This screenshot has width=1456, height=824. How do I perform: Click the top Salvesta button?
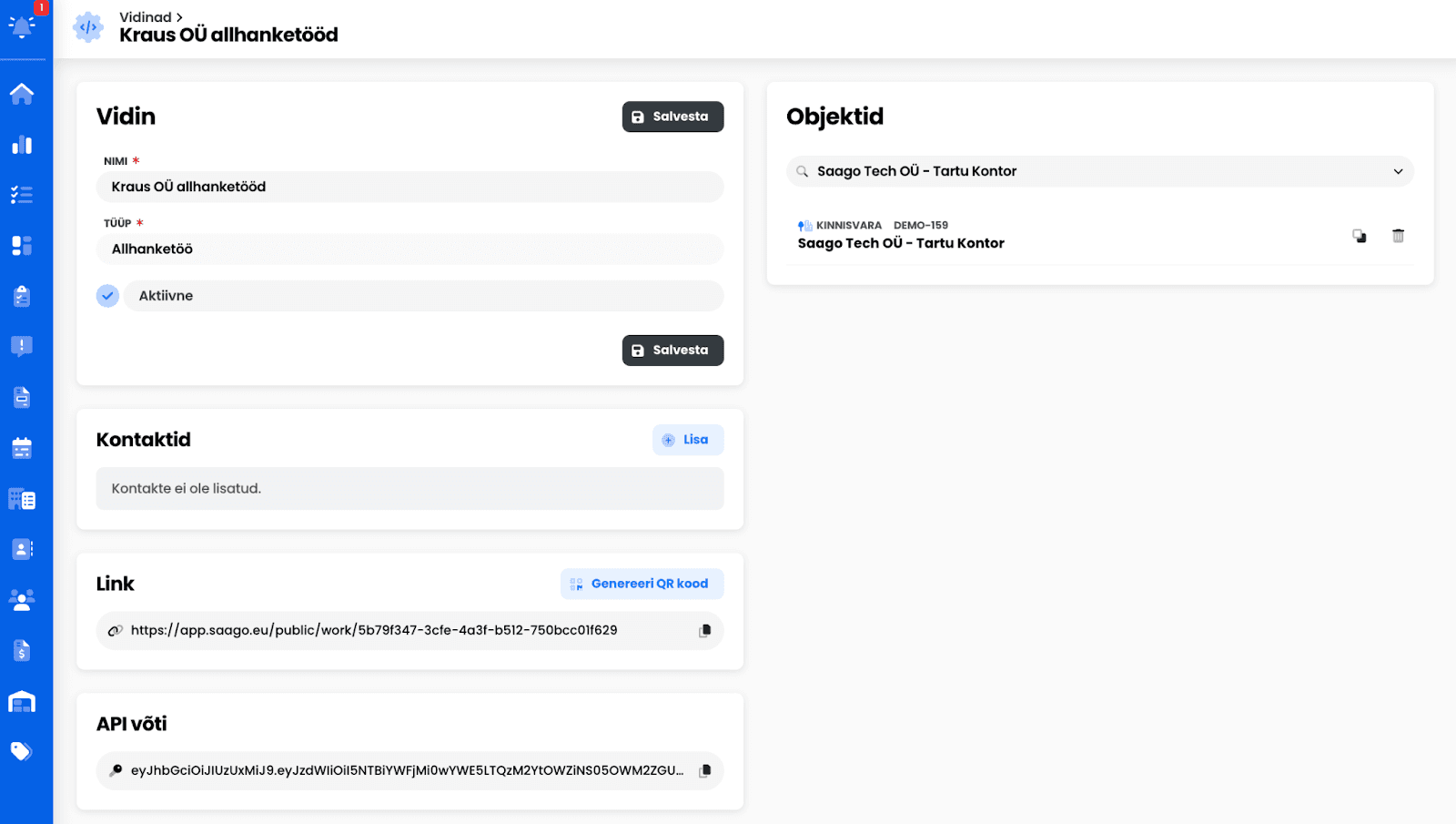pyautogui.click(x=672, y=117)
